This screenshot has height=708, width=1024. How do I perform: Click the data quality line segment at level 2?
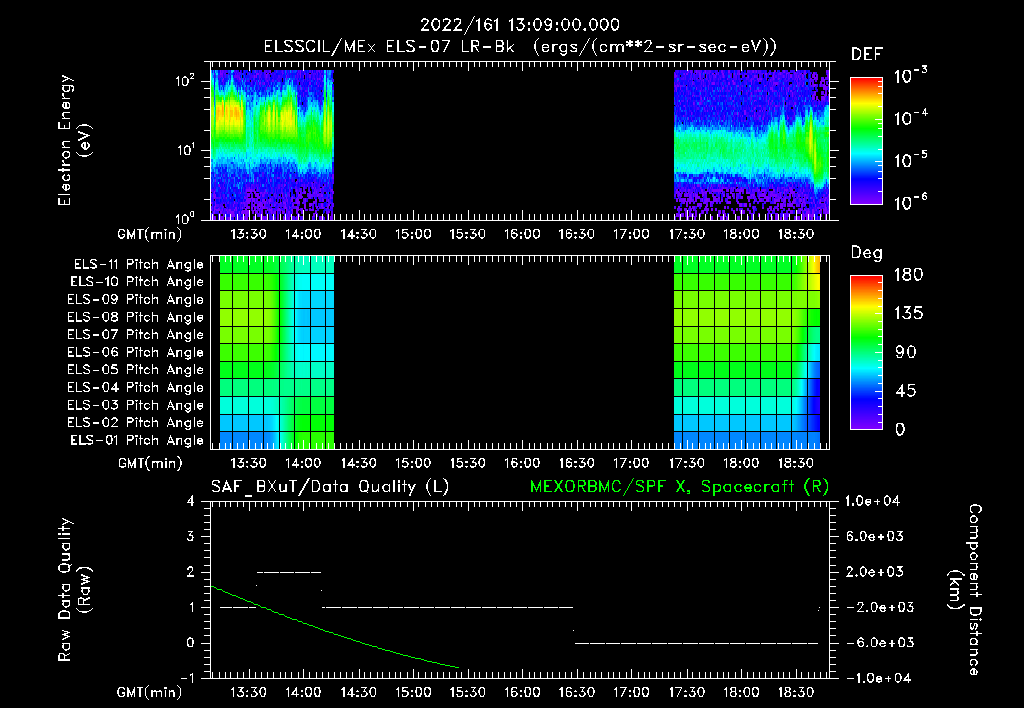[x=289, y=572]
